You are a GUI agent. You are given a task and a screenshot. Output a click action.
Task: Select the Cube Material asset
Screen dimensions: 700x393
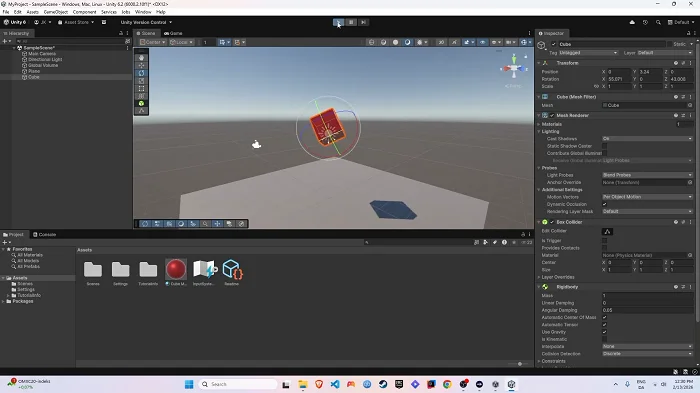[176, 272]
